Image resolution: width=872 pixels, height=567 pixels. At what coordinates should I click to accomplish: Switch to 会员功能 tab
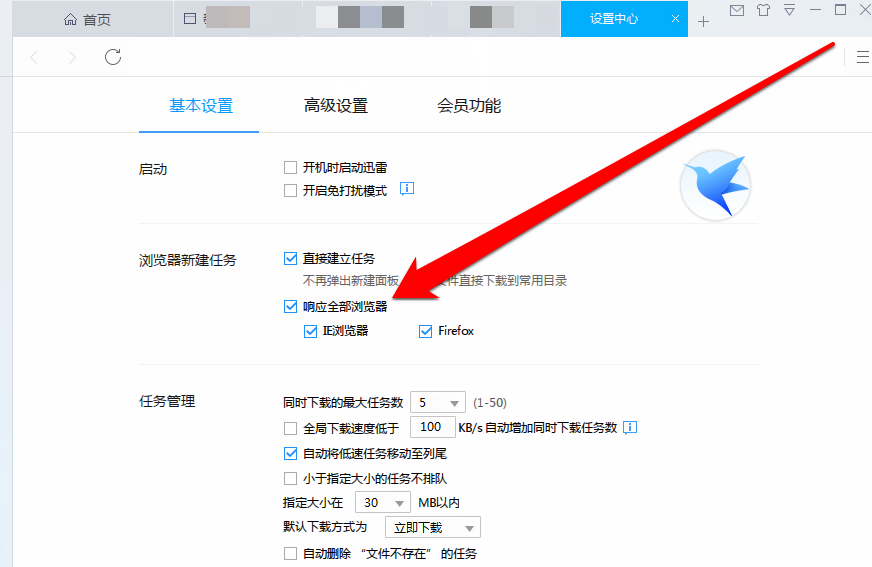pyautogui.click(x=469, y=106)
